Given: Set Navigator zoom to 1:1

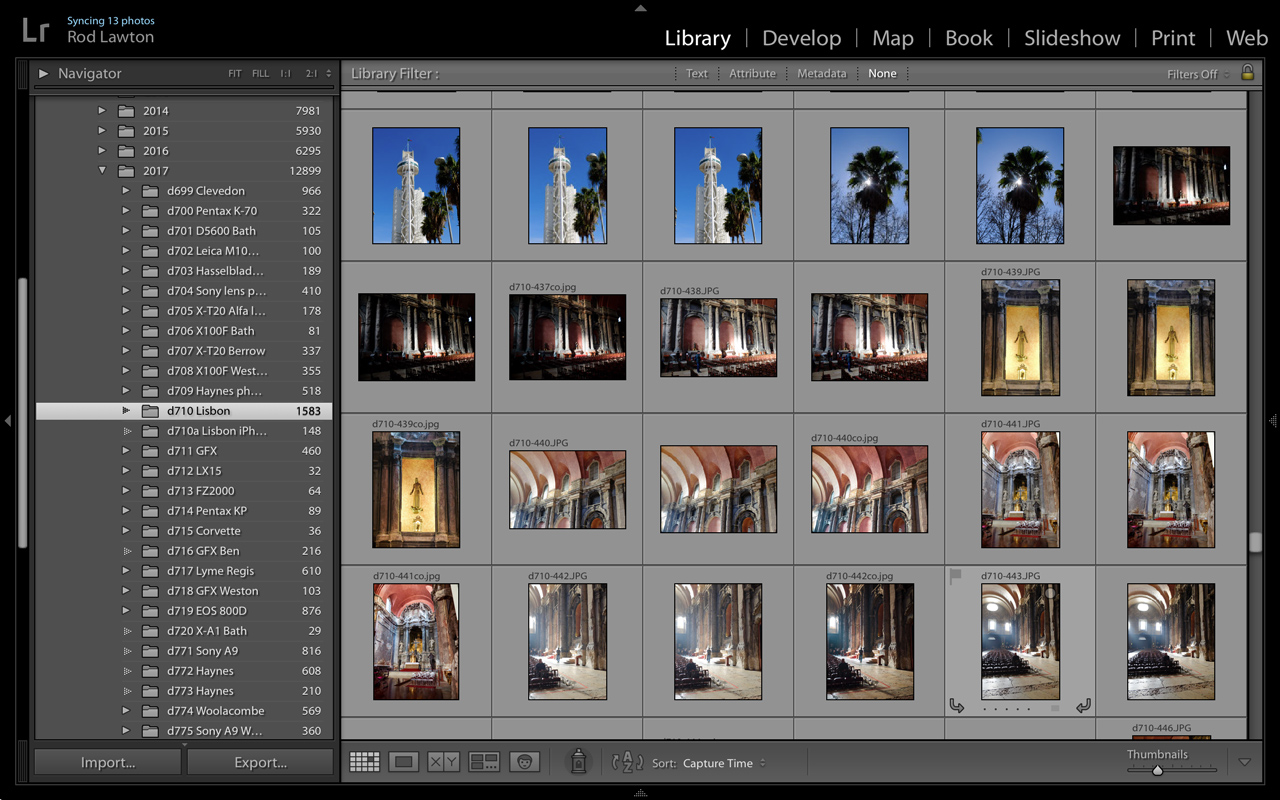Looking at the screenshot, I should coord(286,74).
